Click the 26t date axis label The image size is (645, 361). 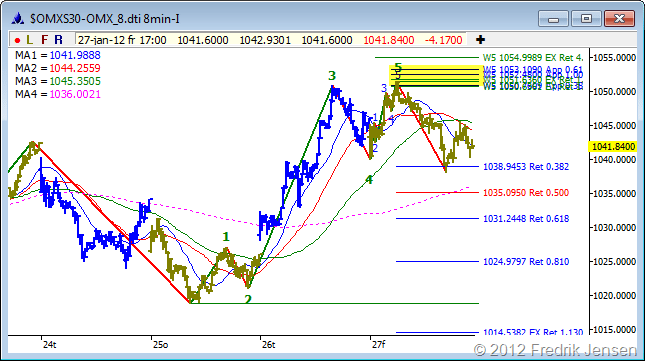[268, 345]
